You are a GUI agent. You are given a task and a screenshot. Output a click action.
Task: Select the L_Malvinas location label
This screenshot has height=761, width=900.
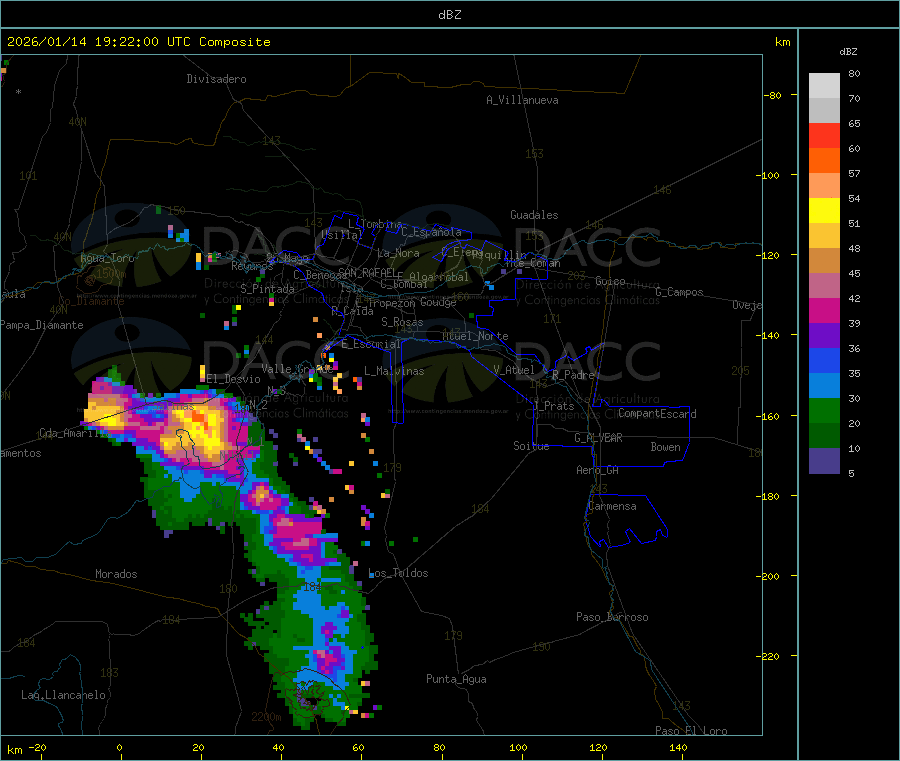click(x=394, y=371)
